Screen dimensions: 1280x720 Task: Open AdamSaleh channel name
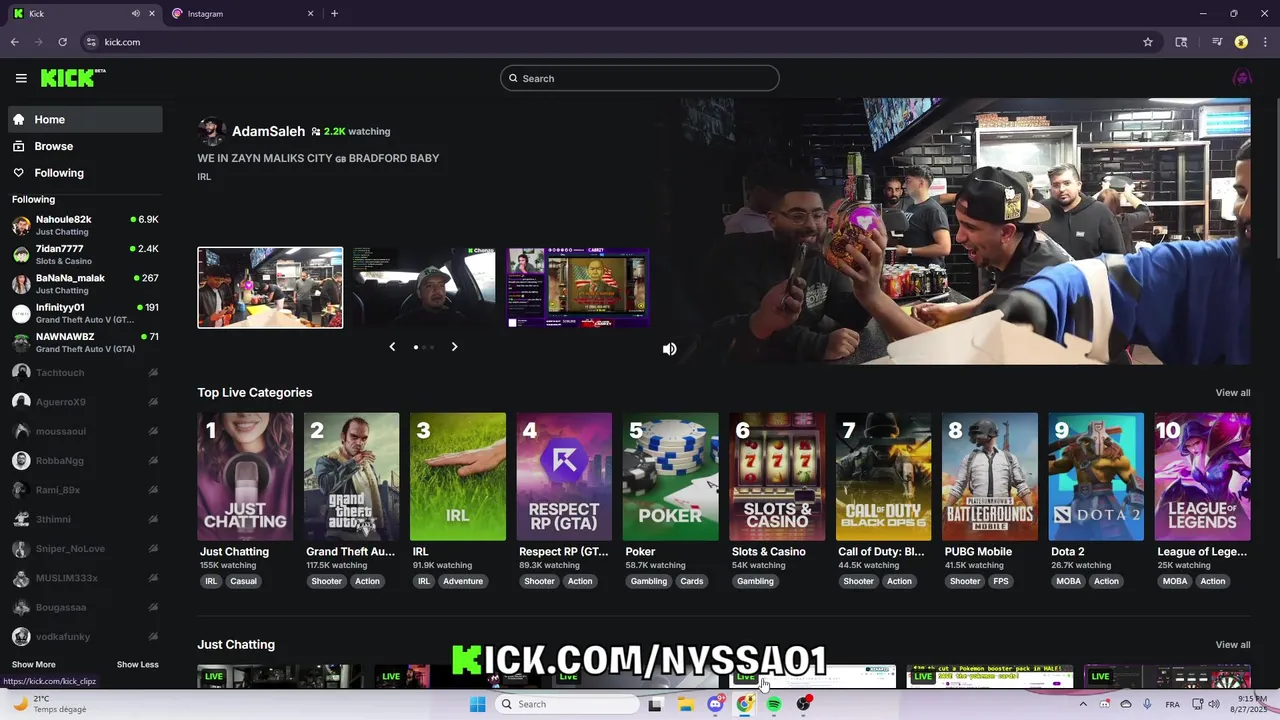point(268,131)
